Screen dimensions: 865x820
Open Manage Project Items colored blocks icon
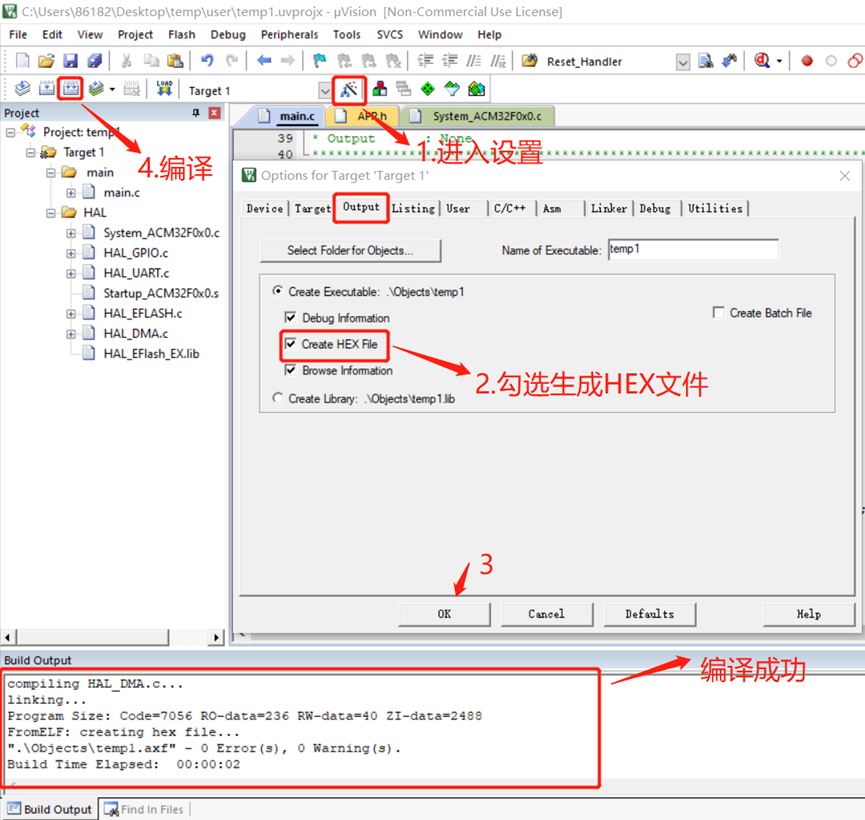click(380, 90)
